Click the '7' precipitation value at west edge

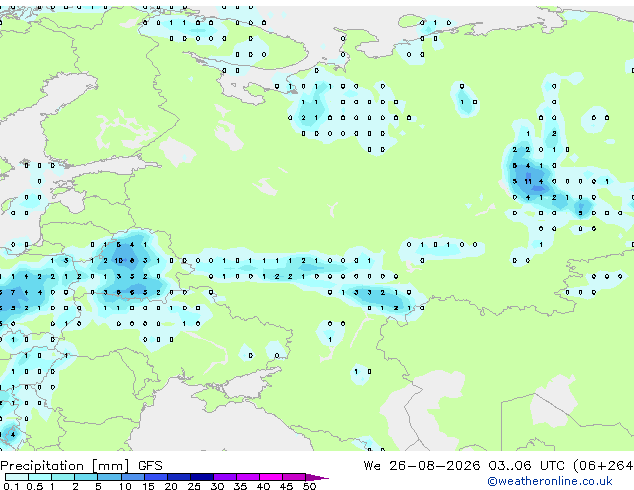tap(13, 292)
